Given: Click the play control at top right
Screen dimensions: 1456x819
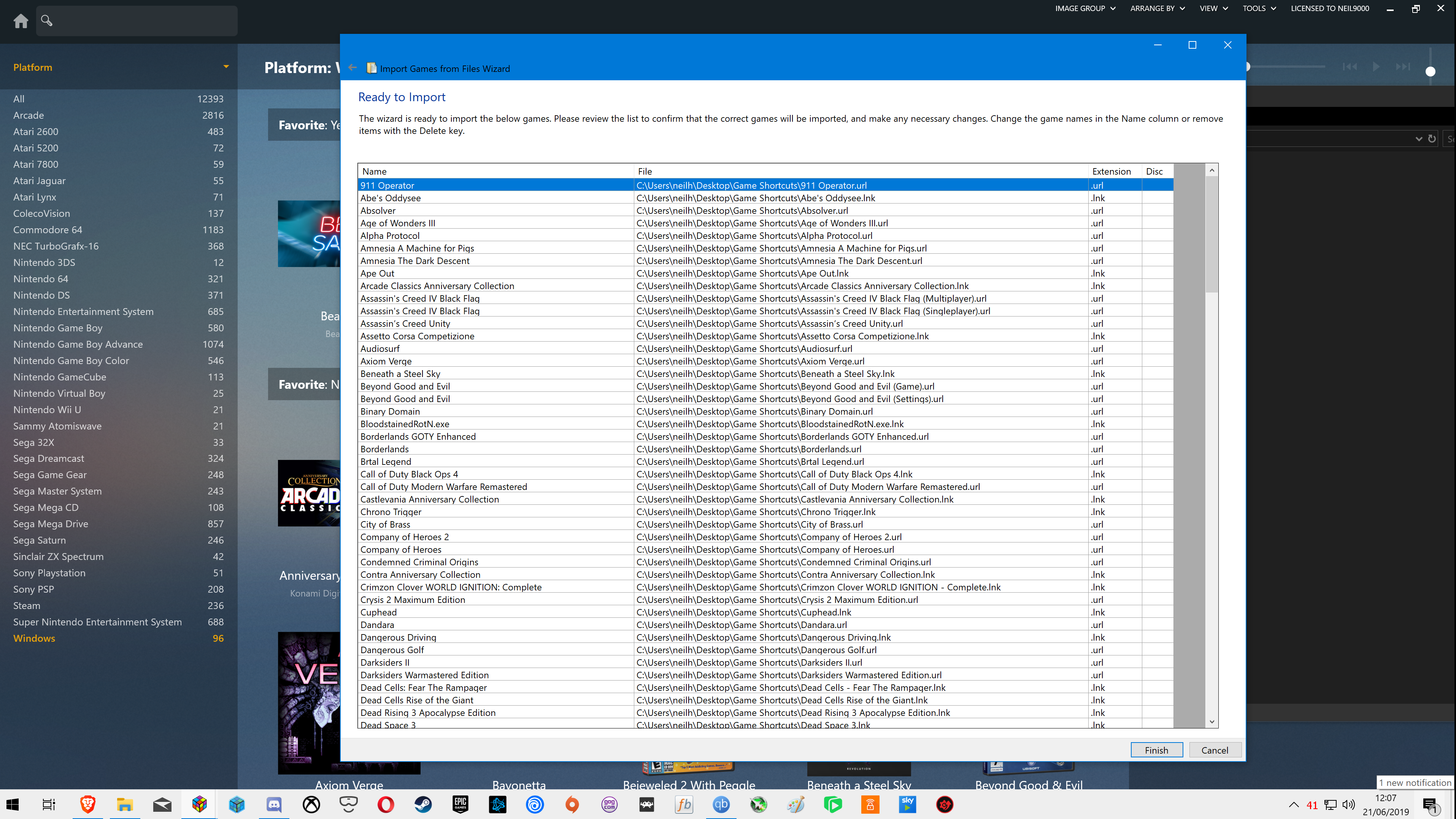Looking at the screenshot, I should click(x=1376, y=66).
